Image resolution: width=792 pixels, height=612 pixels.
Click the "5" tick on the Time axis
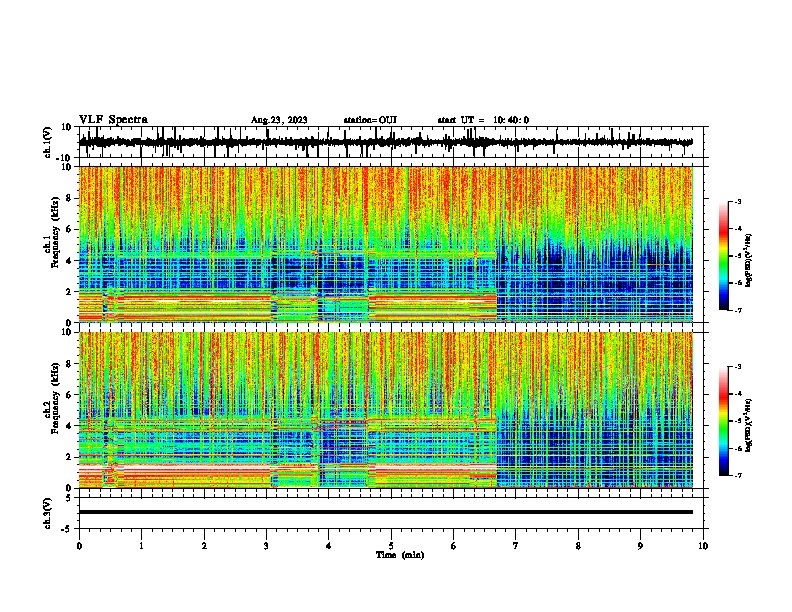(x=391, y=546)
